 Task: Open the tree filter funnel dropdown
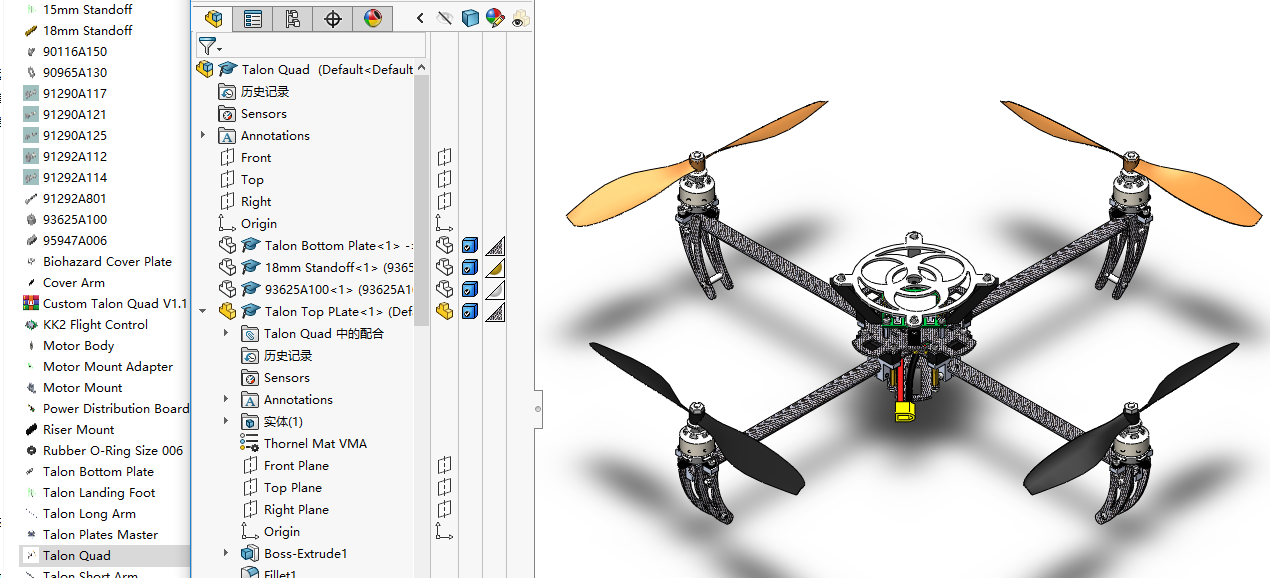[209, 46]
